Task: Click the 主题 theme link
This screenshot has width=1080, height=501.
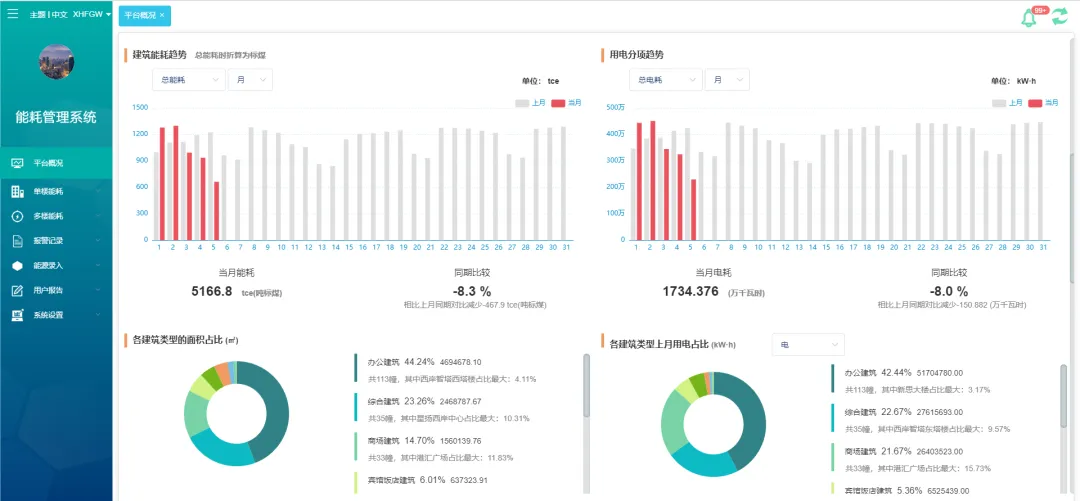Action: pos(38,15)
